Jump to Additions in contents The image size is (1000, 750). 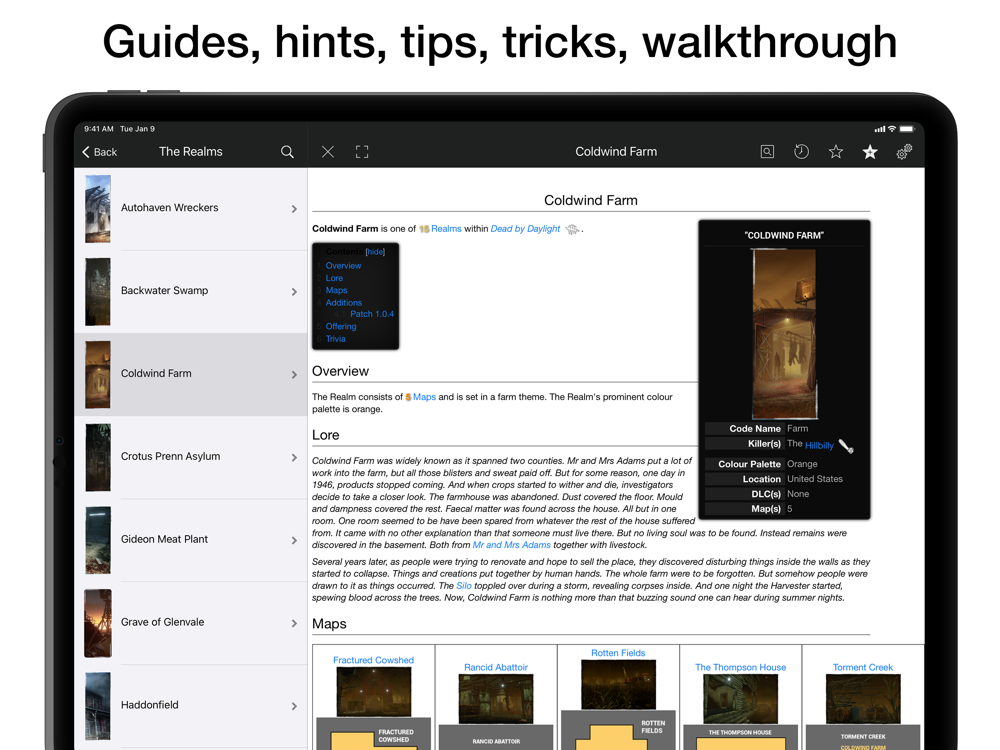[x=344, y=302]
